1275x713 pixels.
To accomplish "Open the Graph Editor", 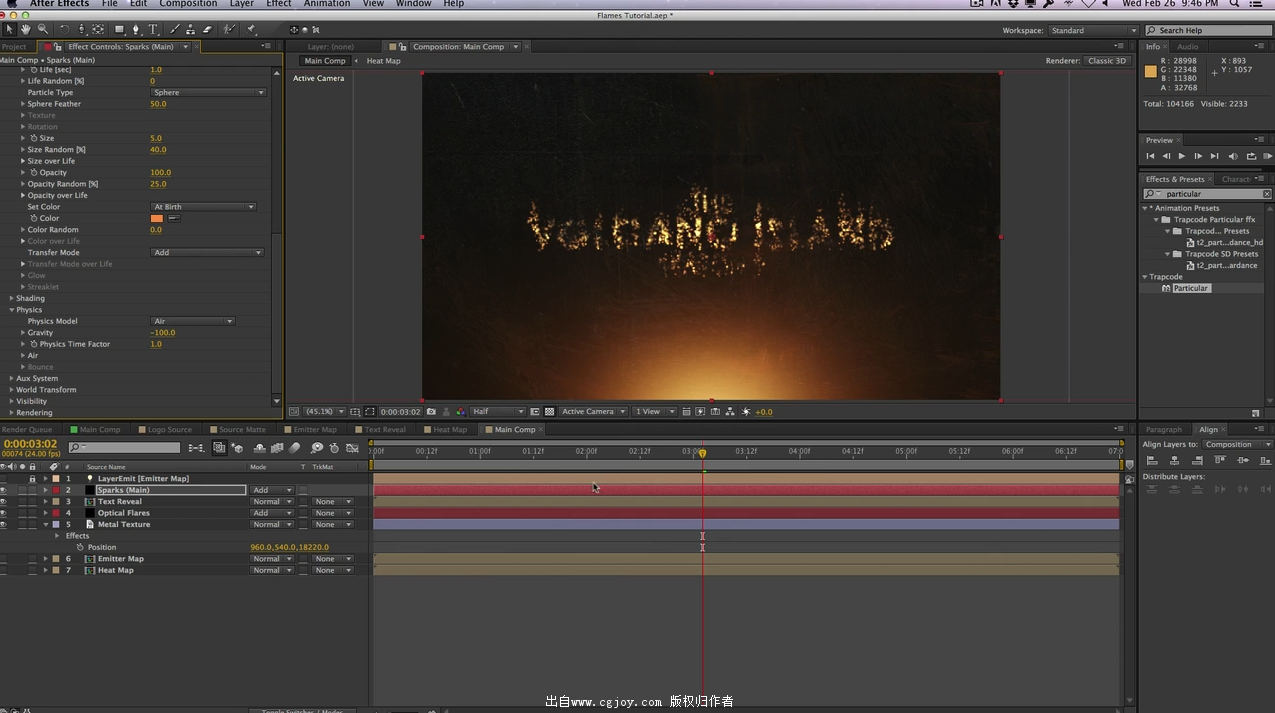I will (x=352, y=448).
